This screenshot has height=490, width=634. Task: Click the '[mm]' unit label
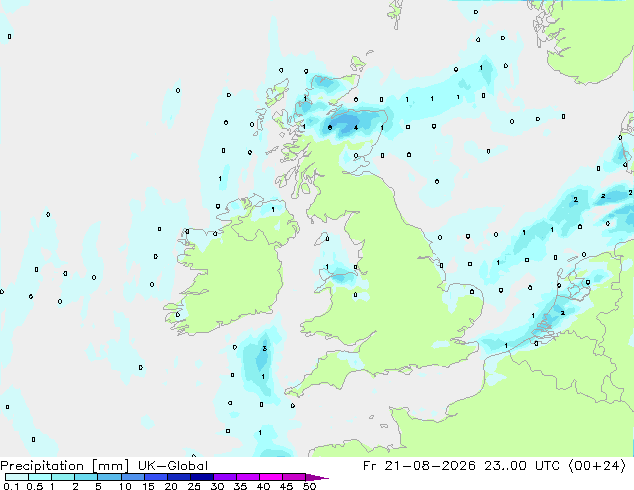(x=110, y=466)
